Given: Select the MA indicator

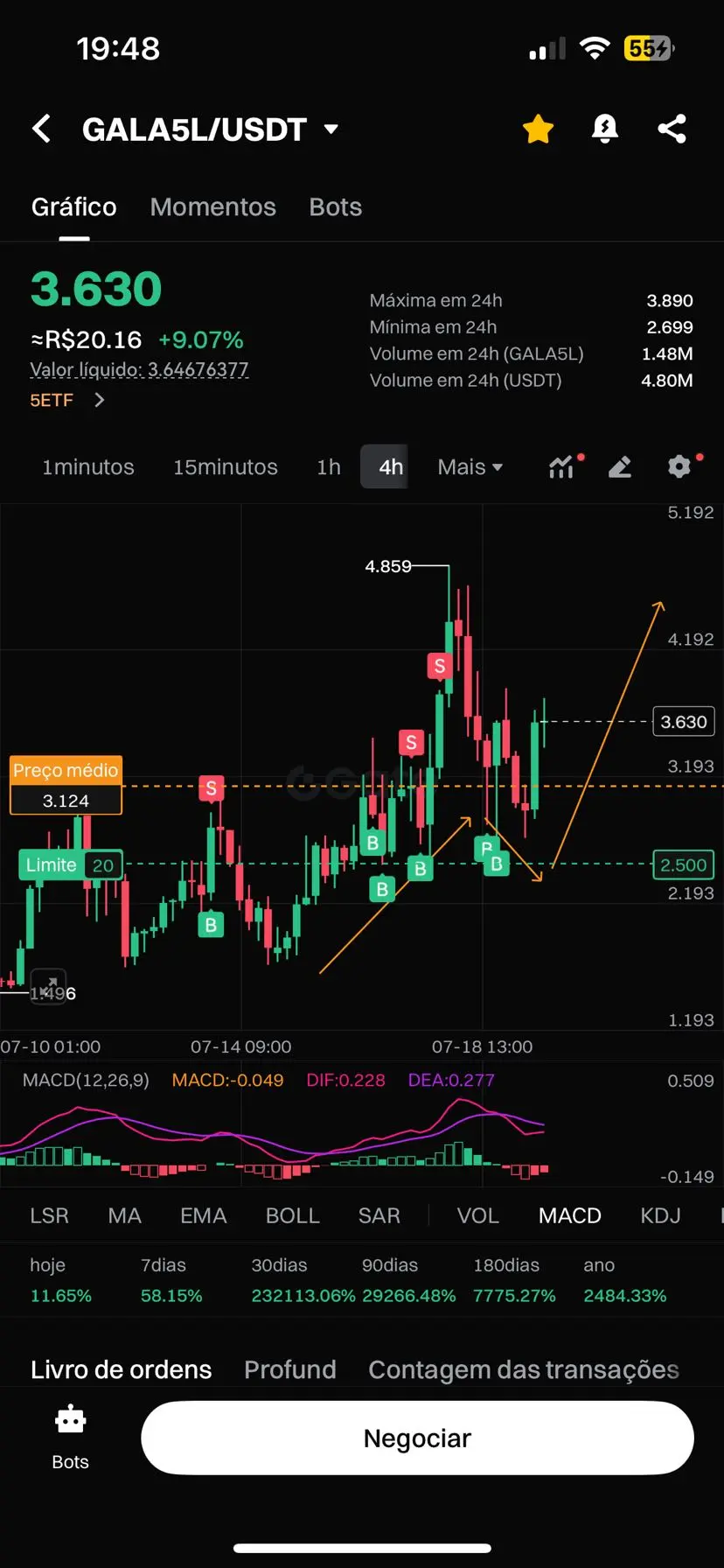Looking at the screenshot, I should (124, 1215).
